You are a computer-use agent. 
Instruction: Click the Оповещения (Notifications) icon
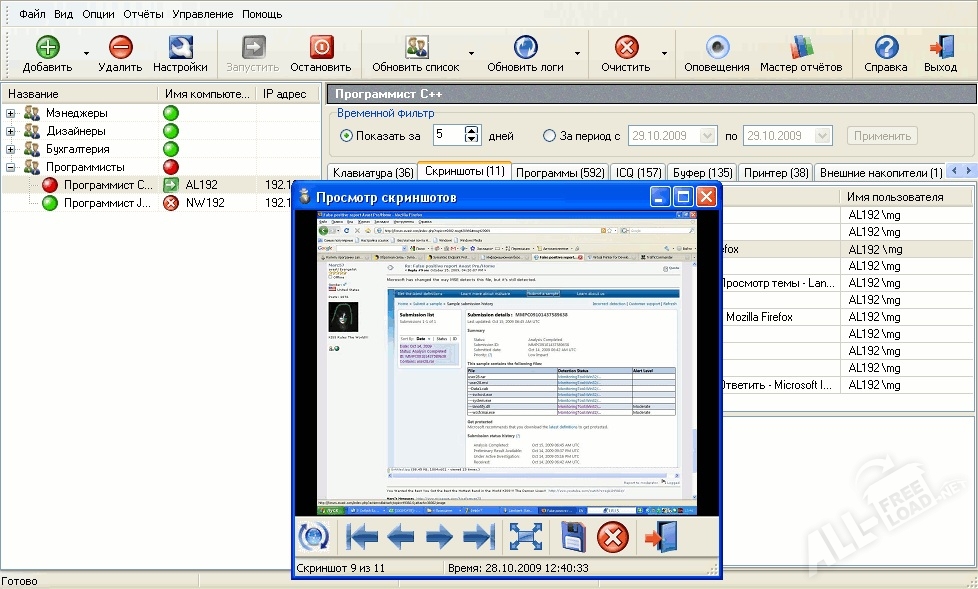click(x=716, y=48)
